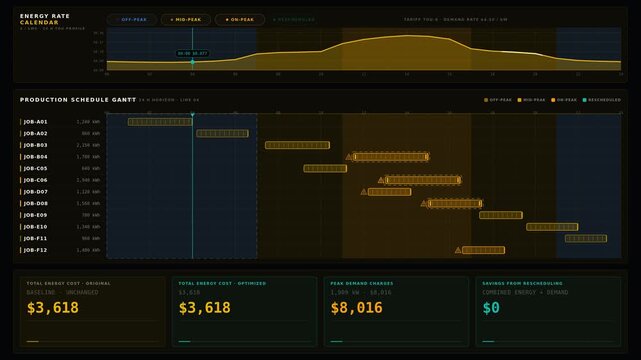Screen dimensions: 641x360
Task: Open the Savings From Rescheduling card
Action: [x=549, y=312]
